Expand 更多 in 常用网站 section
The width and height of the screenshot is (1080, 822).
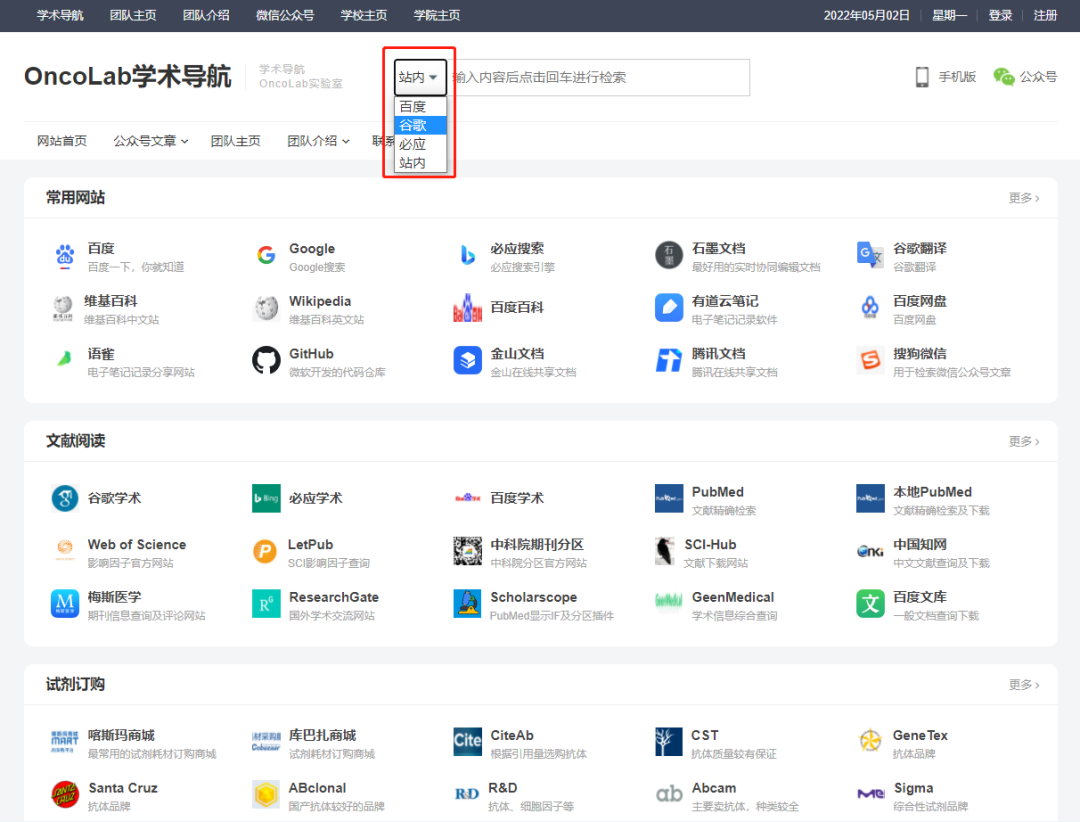[1024, 198]
